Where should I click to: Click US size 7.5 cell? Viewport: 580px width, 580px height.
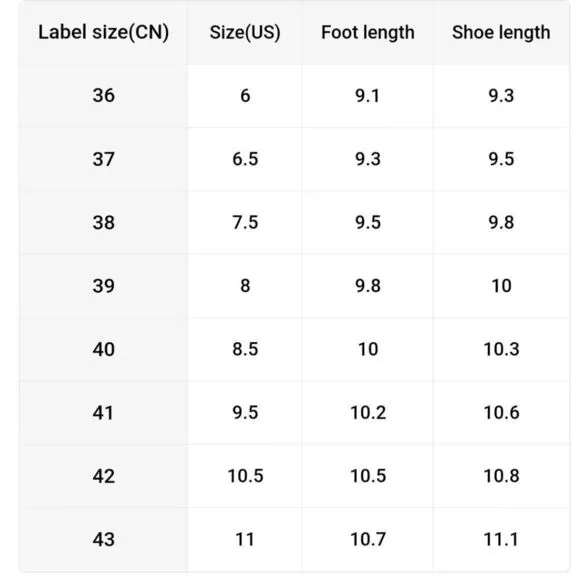[245, 223]
